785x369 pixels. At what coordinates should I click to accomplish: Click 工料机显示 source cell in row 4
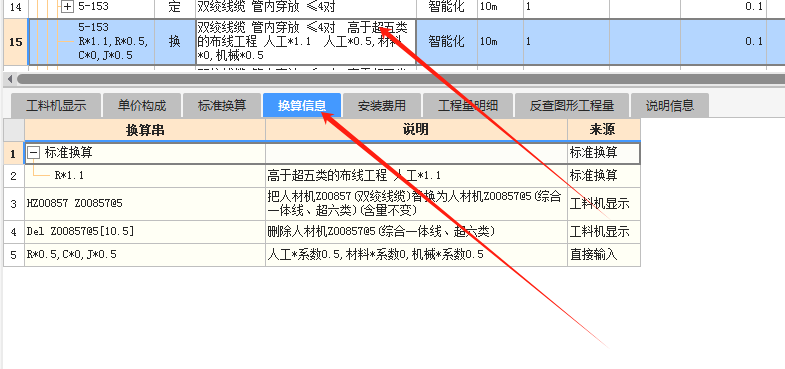tap(604, 232)
